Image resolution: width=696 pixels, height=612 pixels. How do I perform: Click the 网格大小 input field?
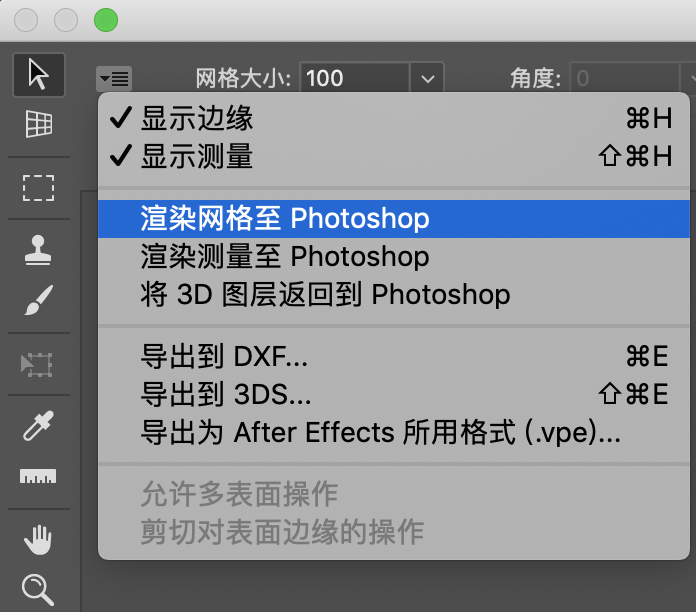click(355, 78)
